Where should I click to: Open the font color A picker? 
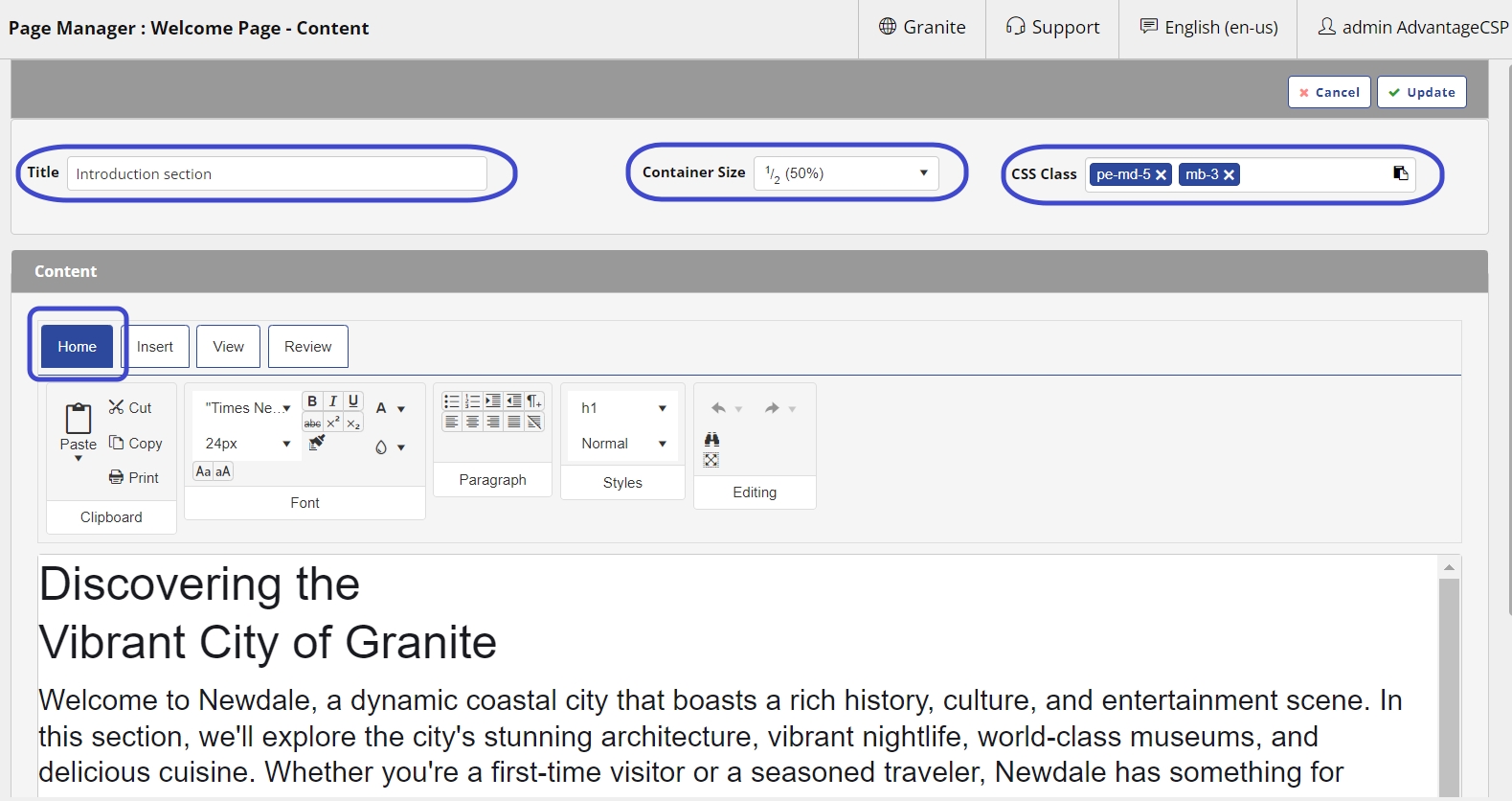[381, 408]
